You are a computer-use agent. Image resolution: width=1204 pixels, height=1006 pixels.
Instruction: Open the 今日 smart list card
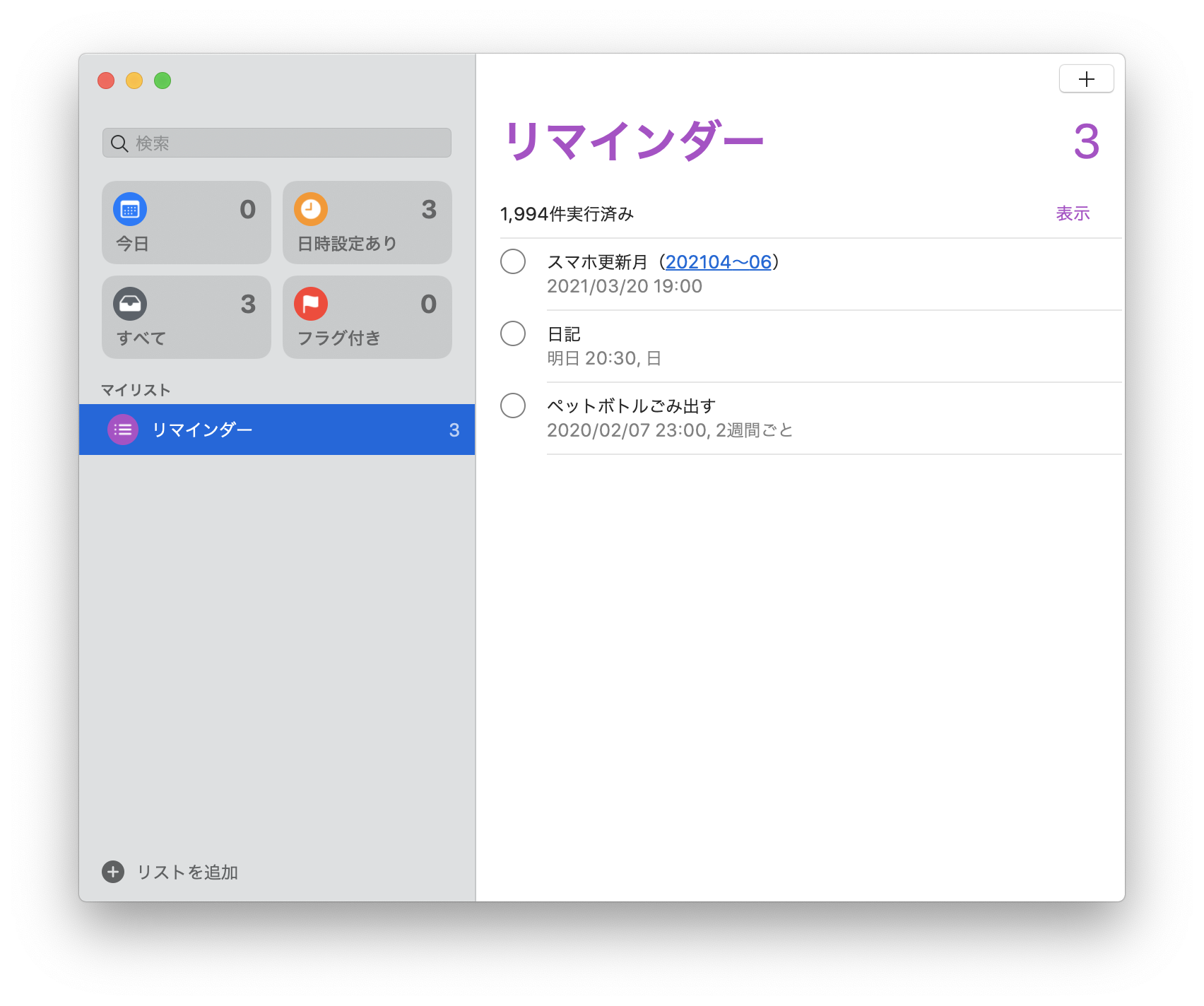pos(187,223)
